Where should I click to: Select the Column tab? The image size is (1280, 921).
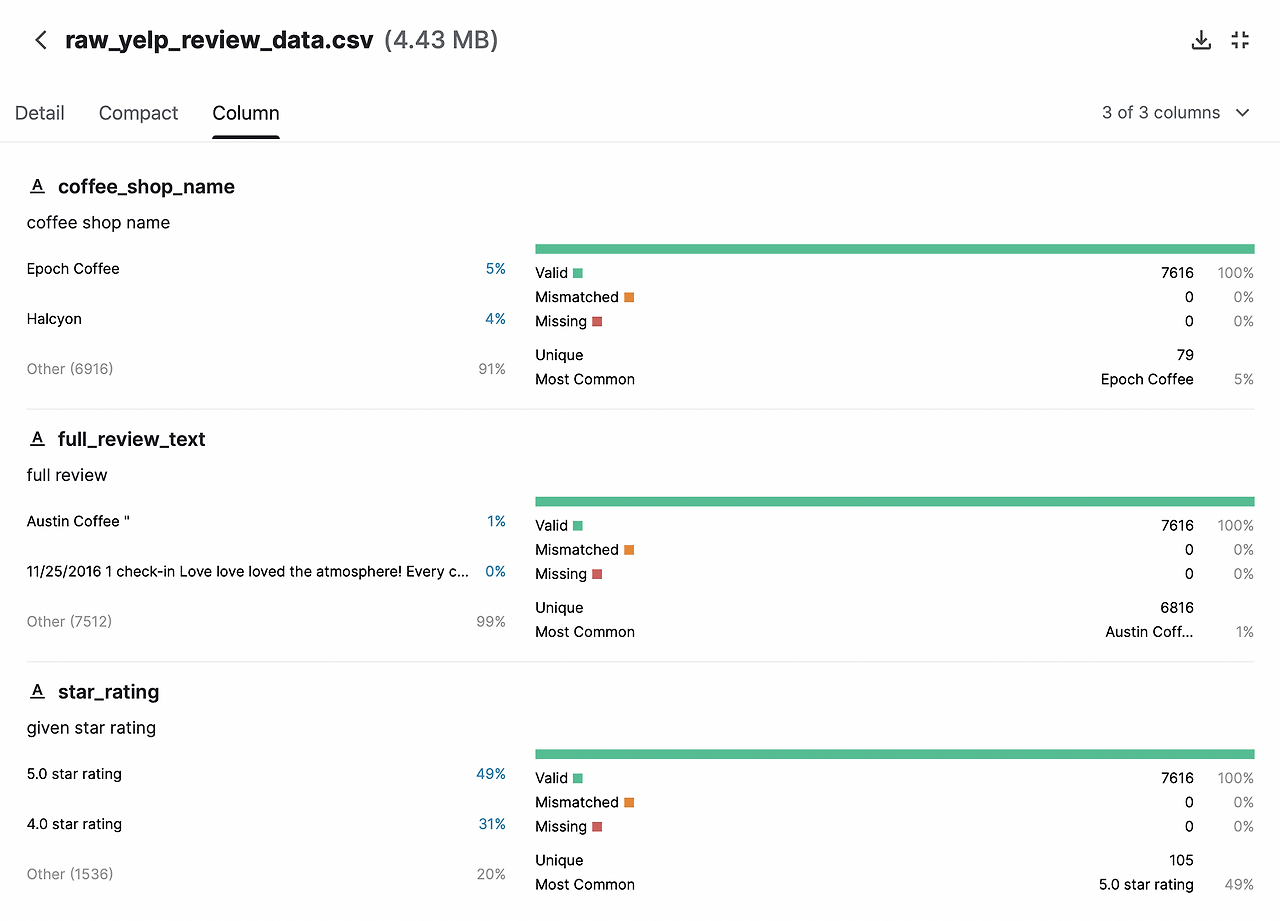click(x=246, y=113)
